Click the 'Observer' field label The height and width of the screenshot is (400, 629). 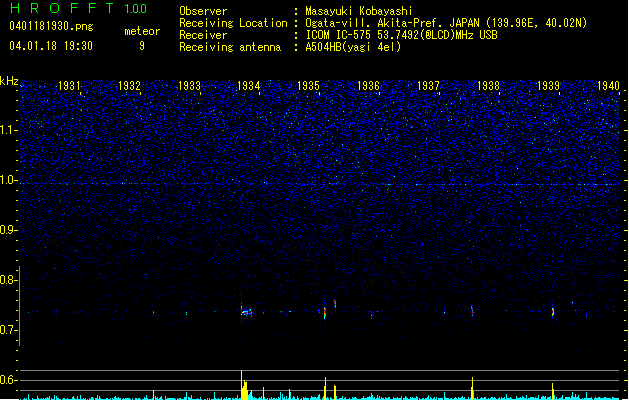[203, 11]
